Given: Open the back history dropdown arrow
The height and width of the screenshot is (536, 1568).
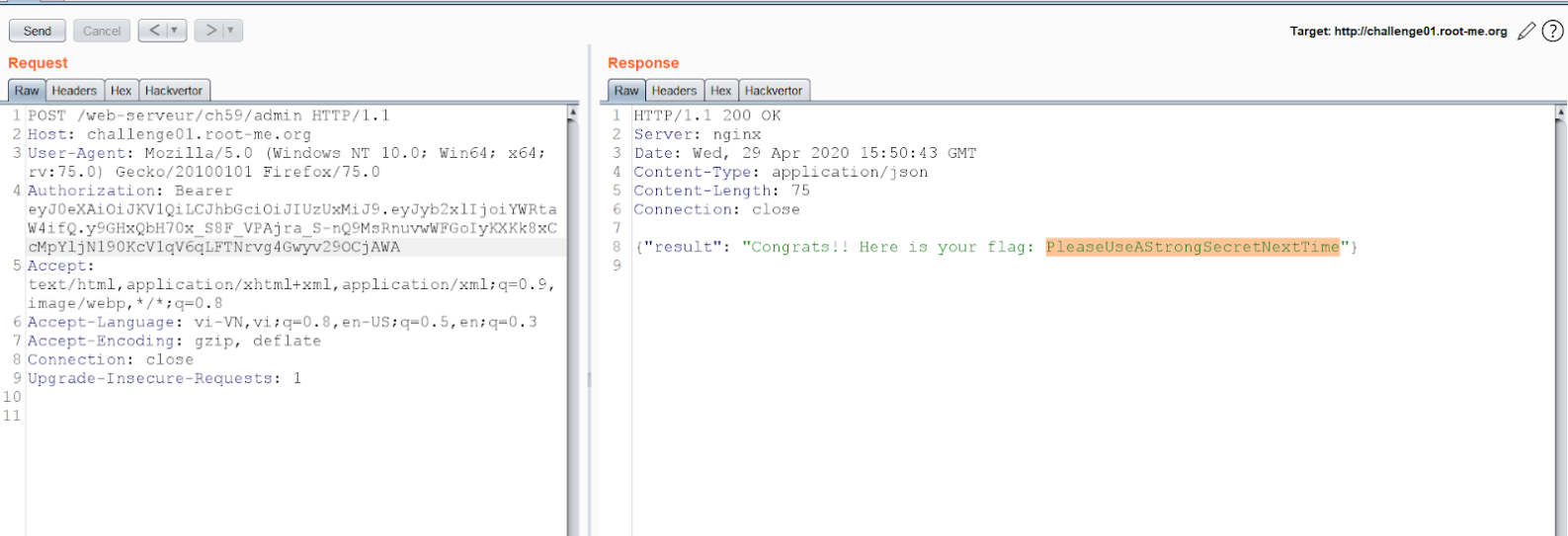Looking at the screenshot, I should [175, 31].
